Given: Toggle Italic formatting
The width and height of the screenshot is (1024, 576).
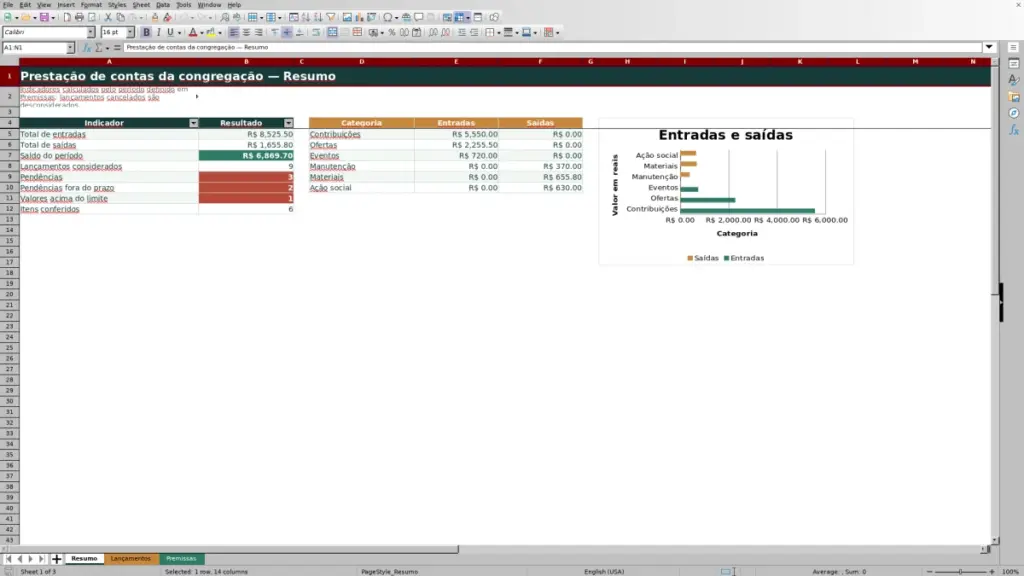Looking at the screenshot, I should coord(158,33).
